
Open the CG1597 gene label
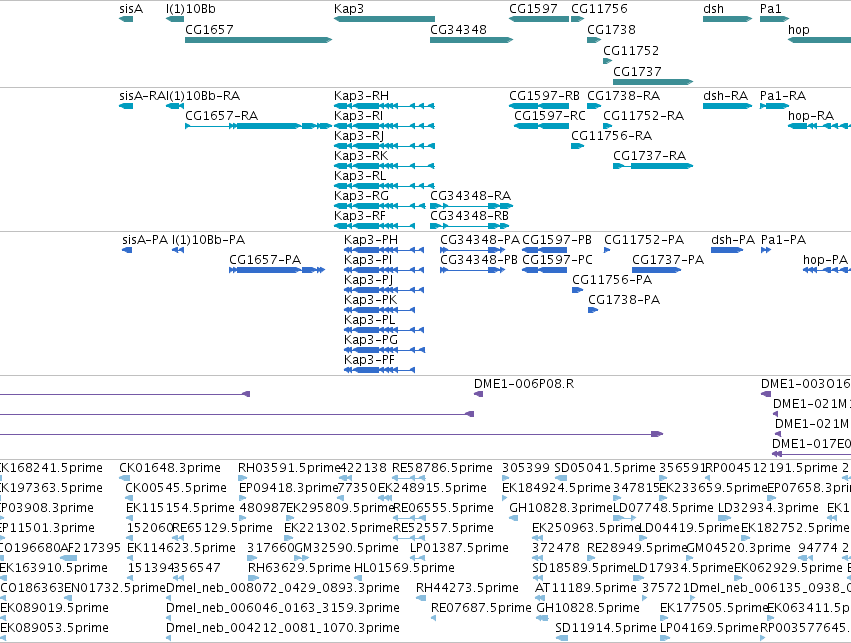pyautogui.click(x=533, y=9)
